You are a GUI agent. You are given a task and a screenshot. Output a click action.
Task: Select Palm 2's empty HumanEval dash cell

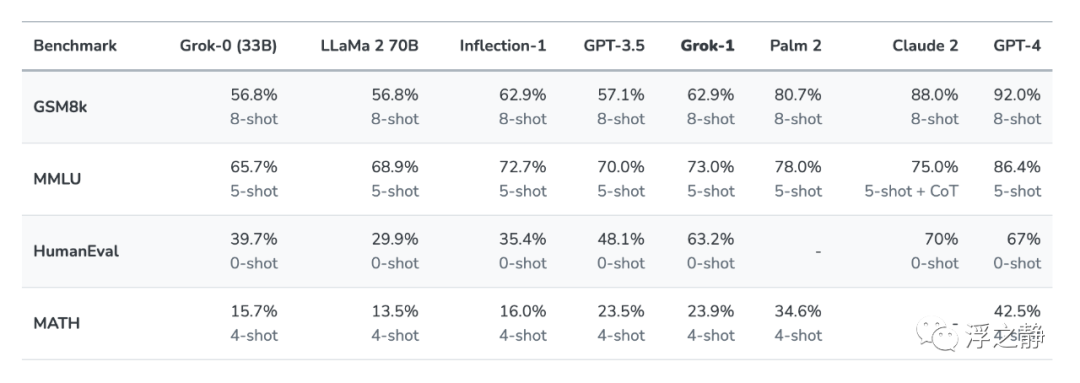[x=818, y=252]
